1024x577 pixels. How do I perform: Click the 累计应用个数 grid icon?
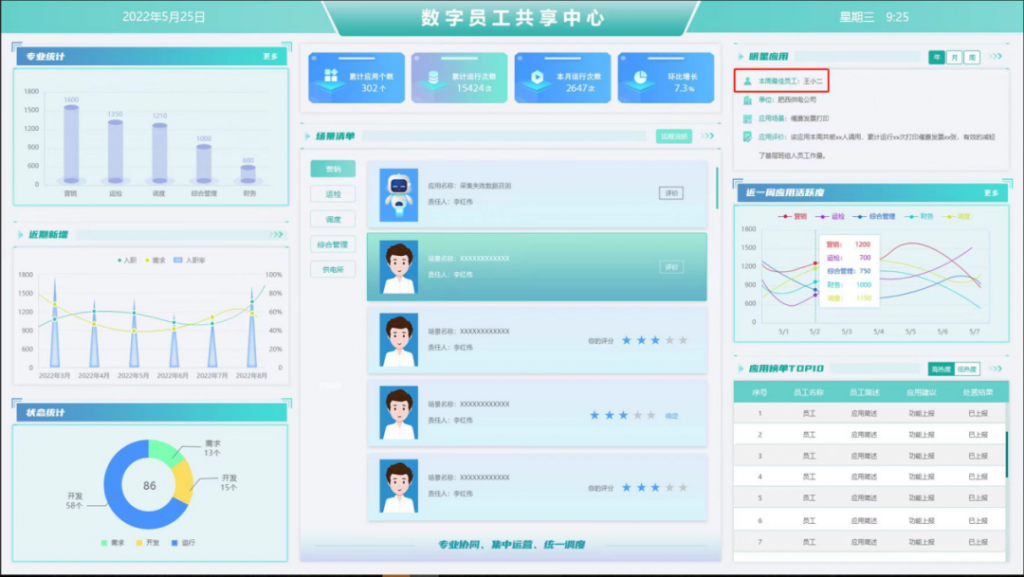pos(329,78)
